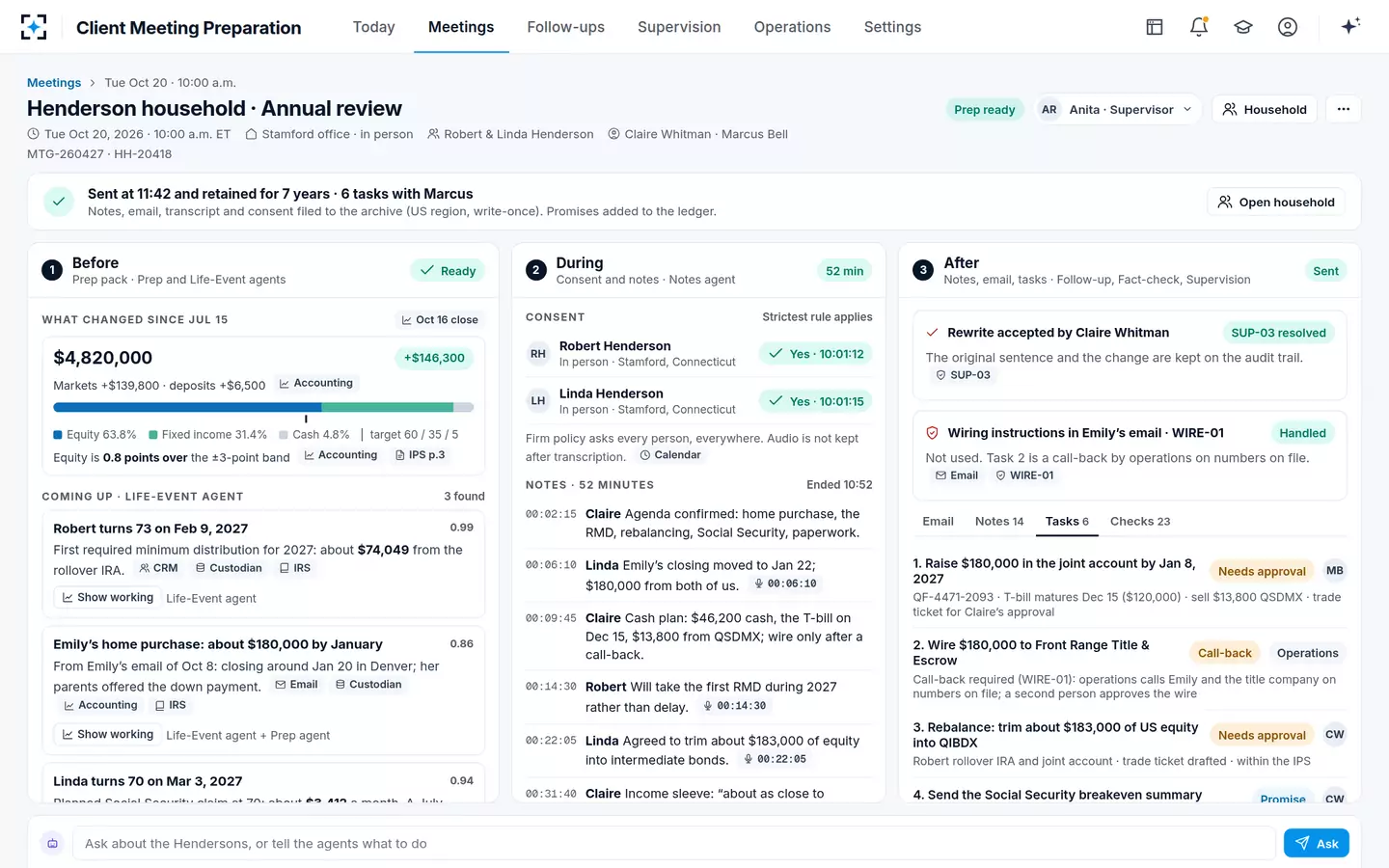Open the notifications bell
Image resolution: width=1389 pixels, height=868 pixels.
pos(1199,27)
